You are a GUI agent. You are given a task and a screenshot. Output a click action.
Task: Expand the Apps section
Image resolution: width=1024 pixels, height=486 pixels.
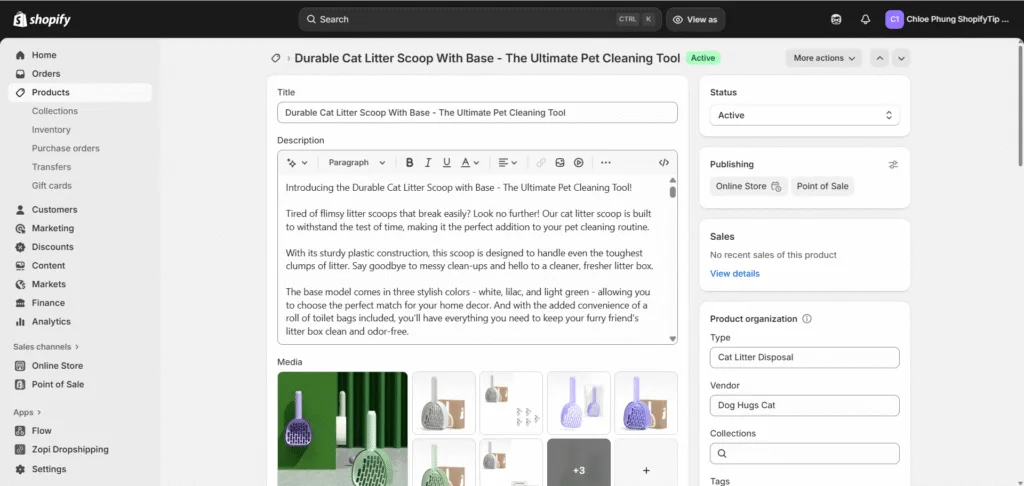27,413
